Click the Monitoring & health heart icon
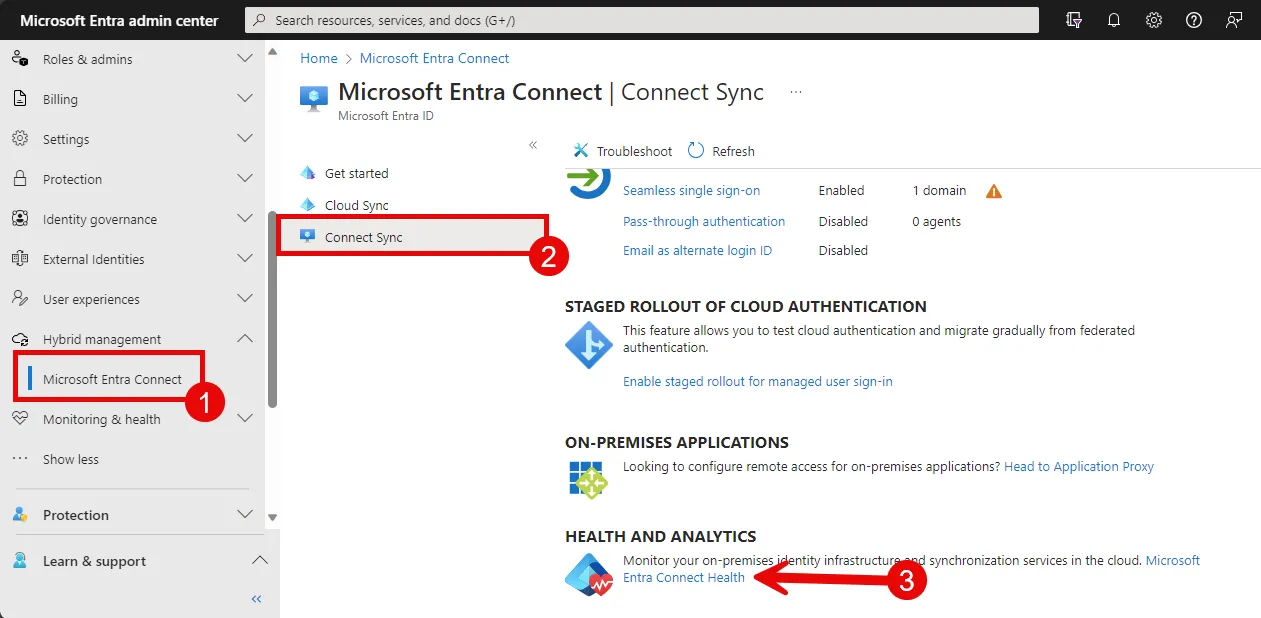1261x618 pixels. tap(20, 419)
